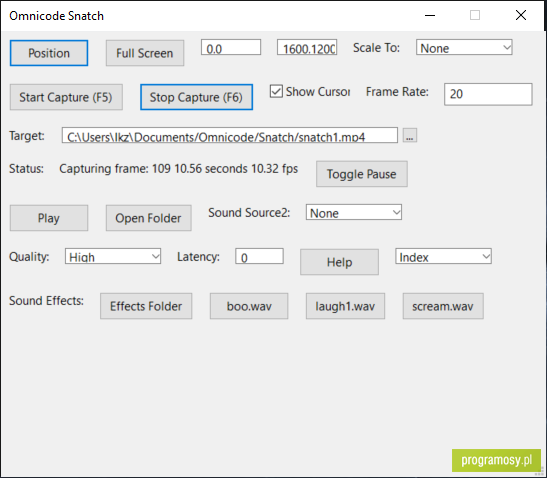Focus the 0.0 origin coordinates field
Image resolution: width=547 pixels, height=478 pixels.
[231, 47]
